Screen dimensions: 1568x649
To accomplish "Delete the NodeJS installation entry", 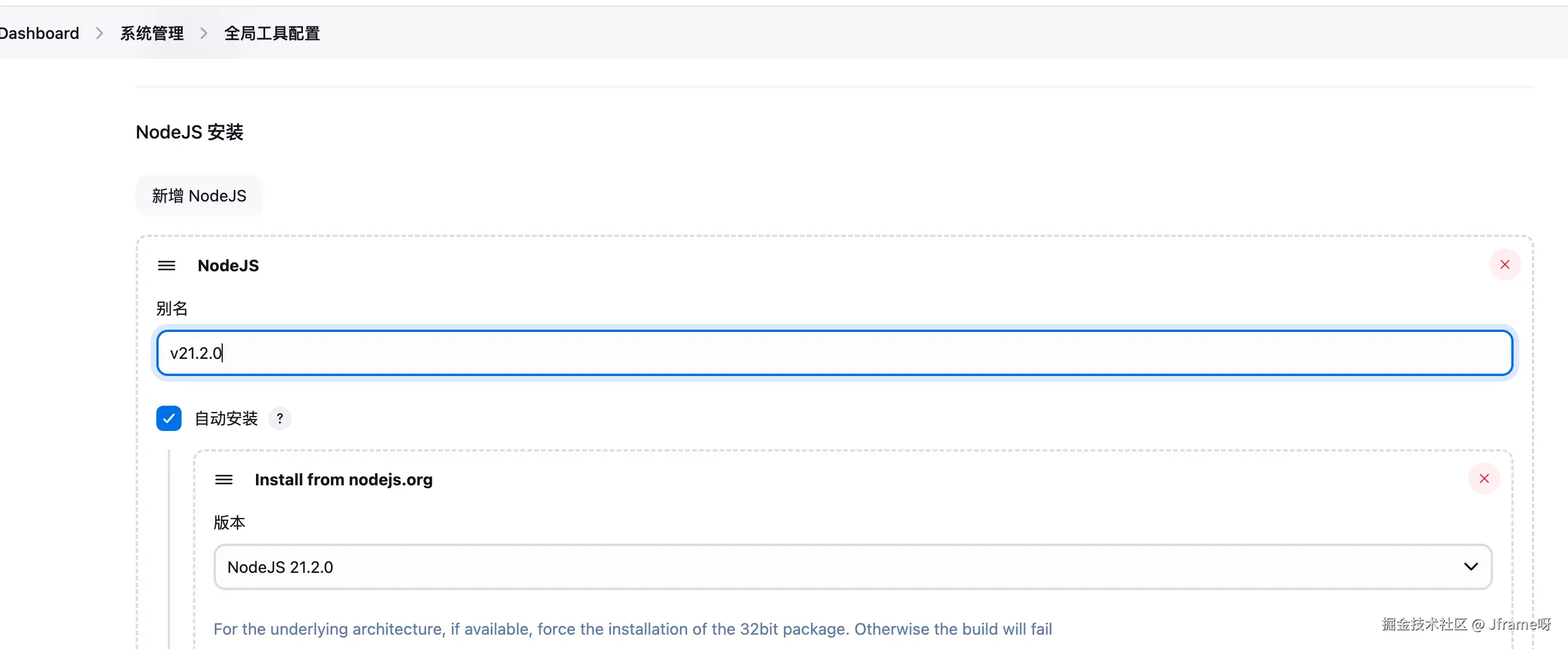I will (1504, 264).
